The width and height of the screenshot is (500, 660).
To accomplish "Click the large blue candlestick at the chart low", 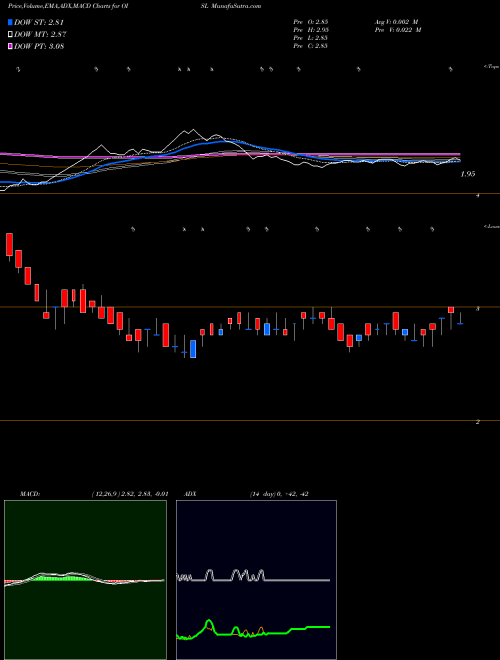I will click(193, 349).
